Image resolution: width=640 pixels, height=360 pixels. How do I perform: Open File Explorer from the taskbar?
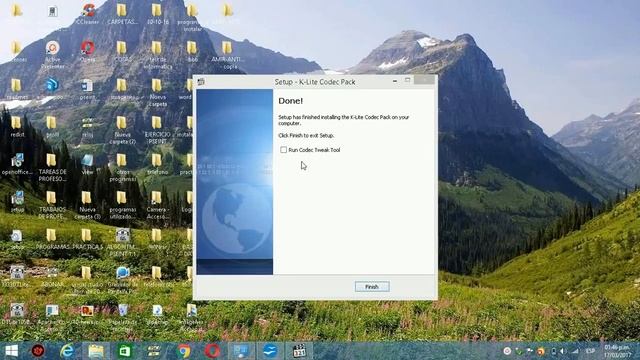[x=96, y=351]
